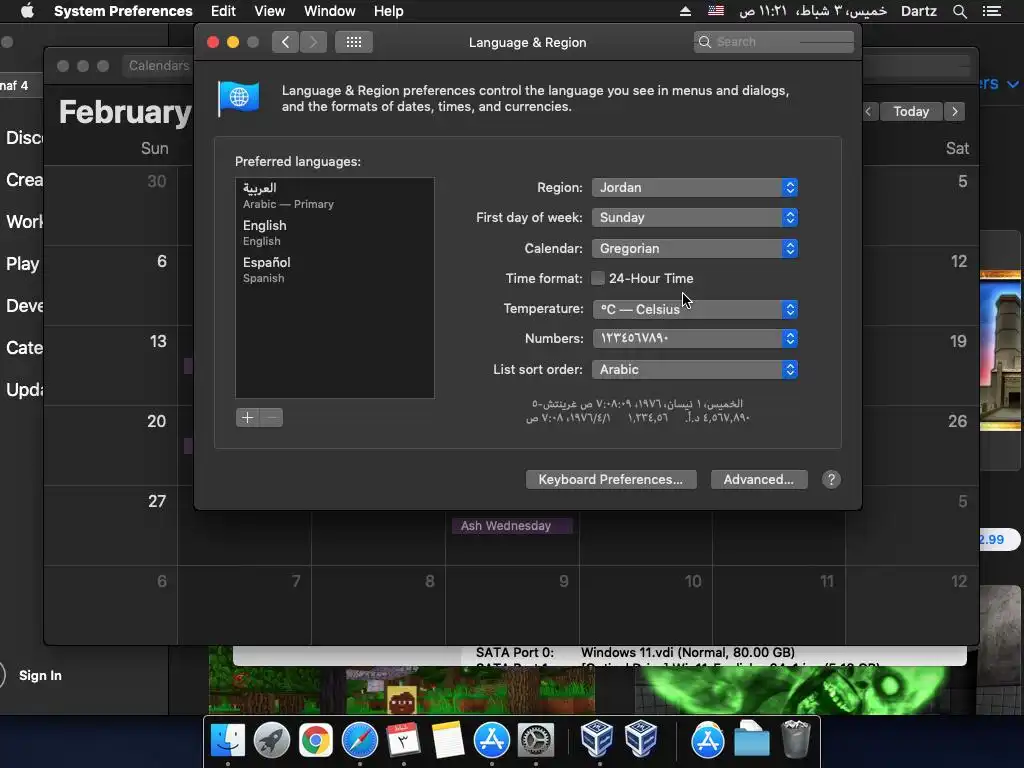Remove language with minus button
The image size is (1024, 768).
271,417
